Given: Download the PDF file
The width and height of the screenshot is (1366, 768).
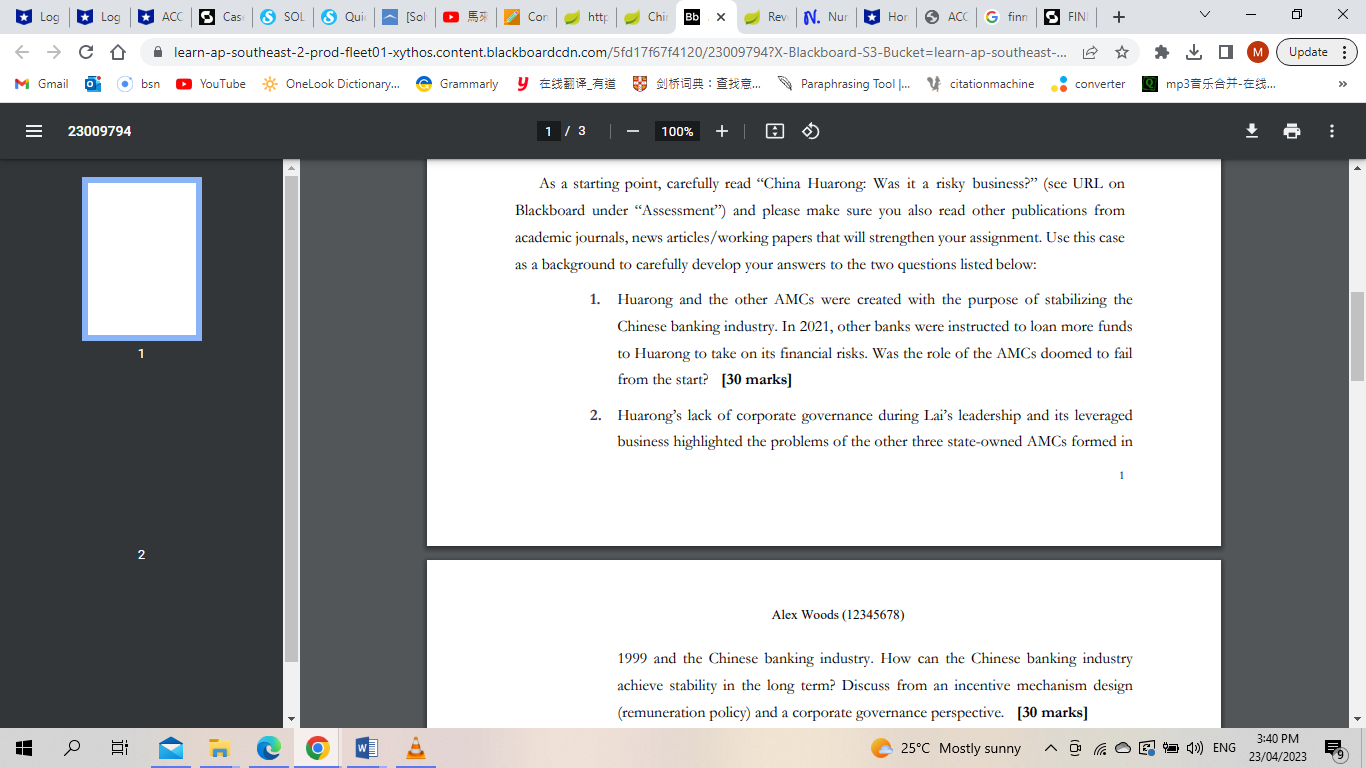Looking at the screenshot, I should click(x=1251, y=131).
